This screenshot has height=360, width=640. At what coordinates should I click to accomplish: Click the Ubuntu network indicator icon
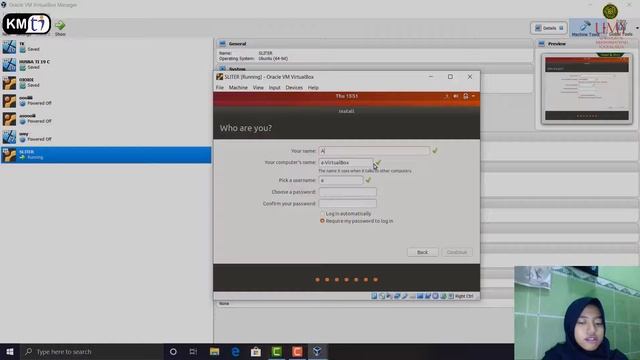pos(447,96)
